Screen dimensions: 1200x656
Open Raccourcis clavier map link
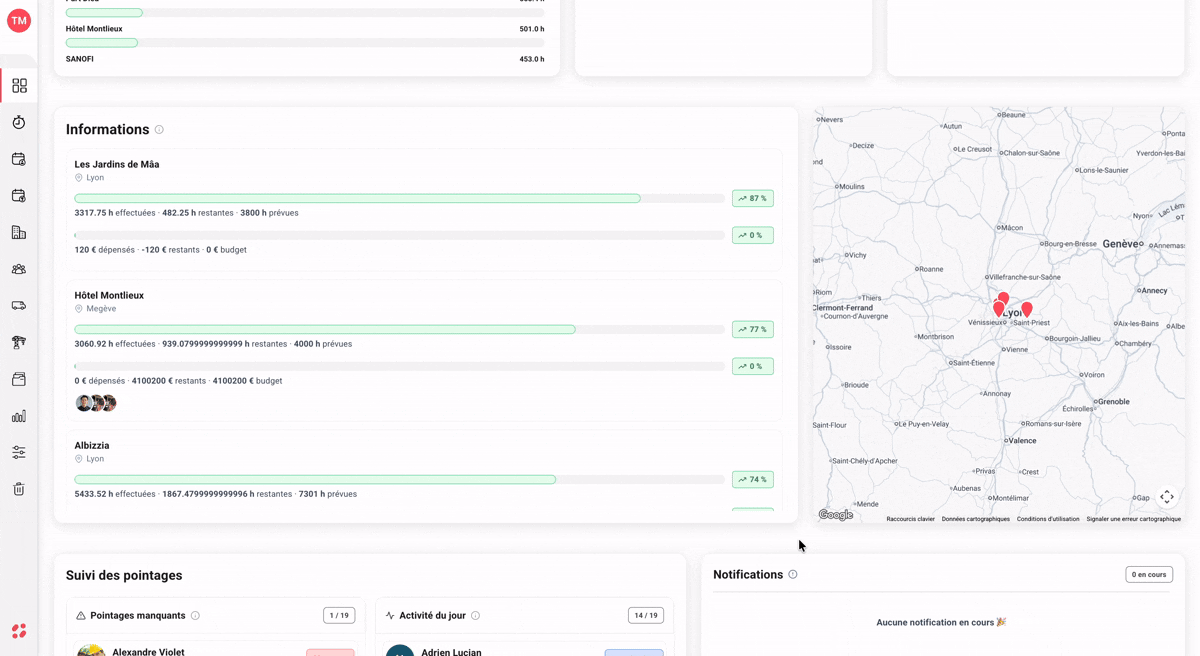[910, 519]
